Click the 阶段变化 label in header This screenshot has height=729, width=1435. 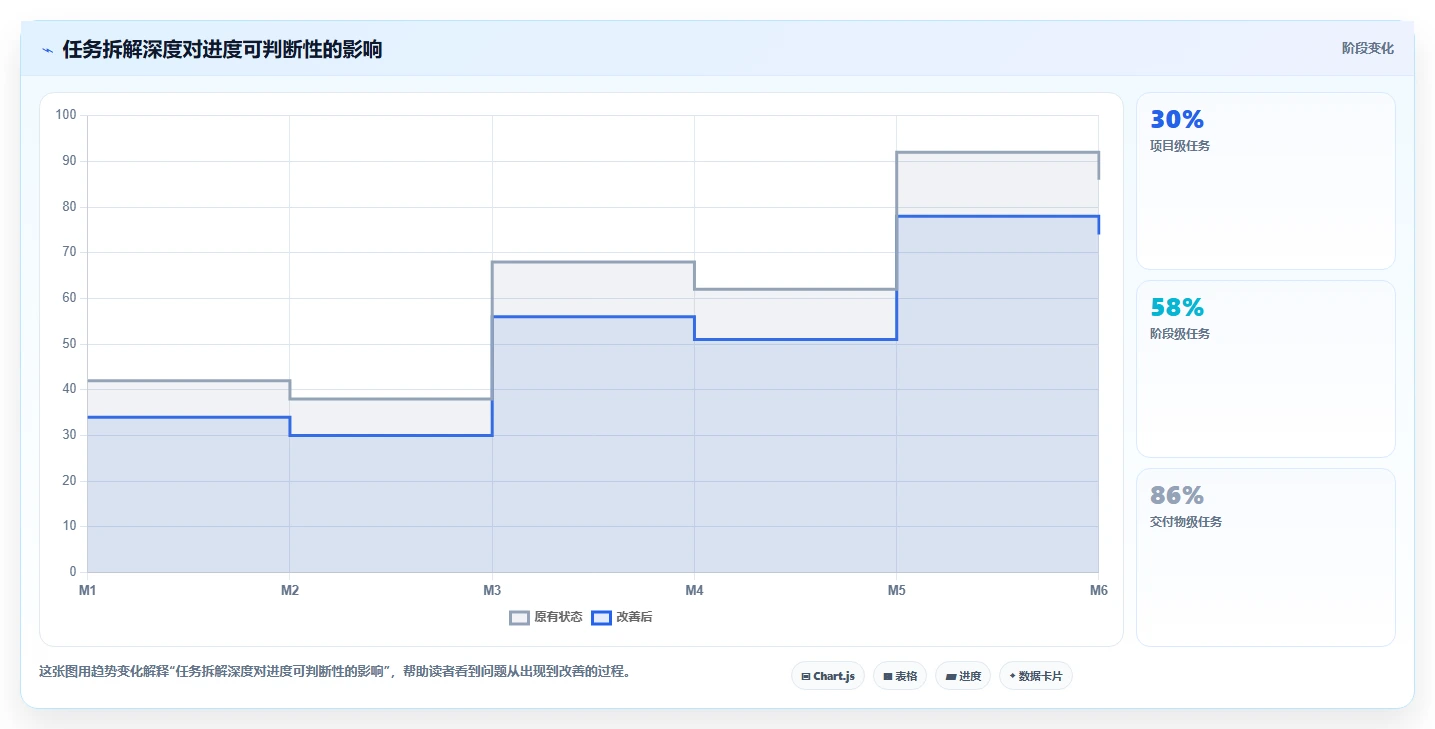1367,48
